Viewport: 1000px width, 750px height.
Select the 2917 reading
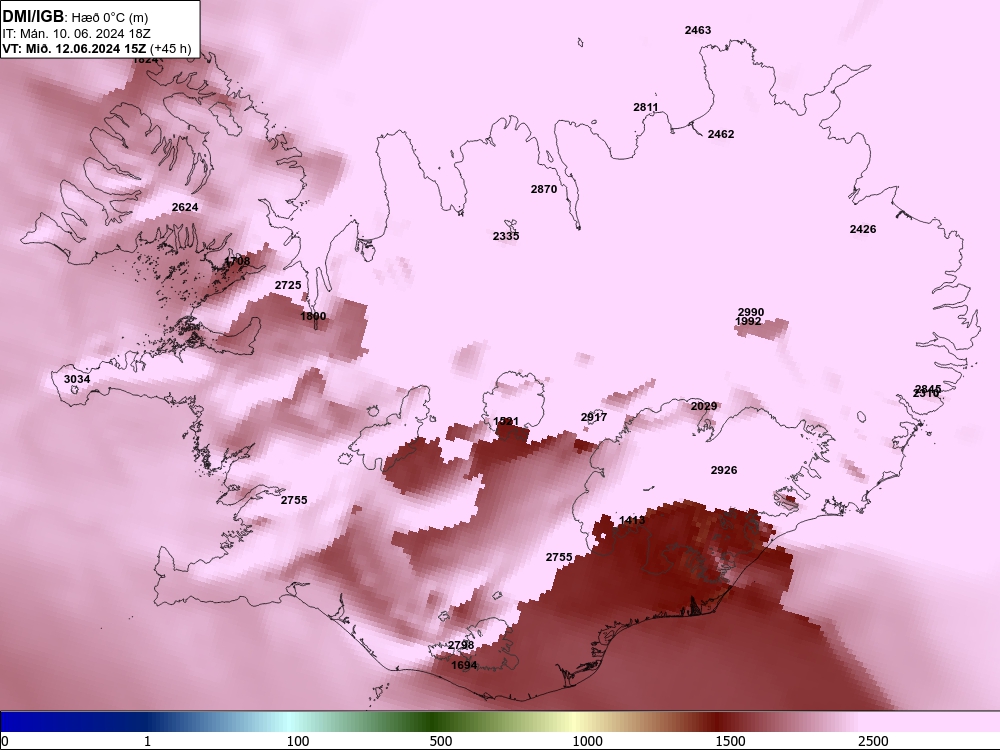point(594,417)
